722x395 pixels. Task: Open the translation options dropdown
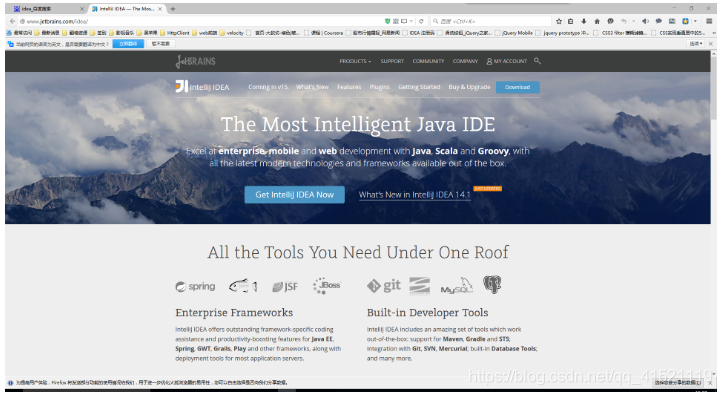click(x=696, y=44)
